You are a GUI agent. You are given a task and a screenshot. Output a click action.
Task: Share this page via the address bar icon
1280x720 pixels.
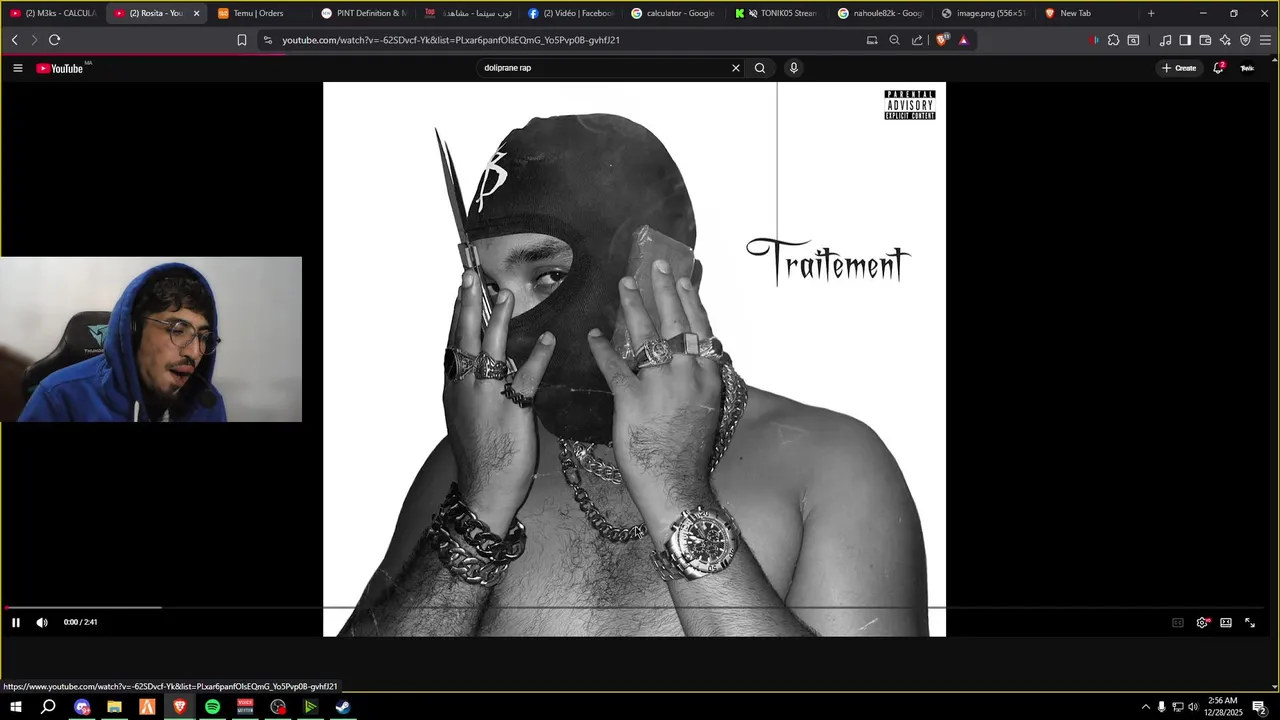pos(917,40)
